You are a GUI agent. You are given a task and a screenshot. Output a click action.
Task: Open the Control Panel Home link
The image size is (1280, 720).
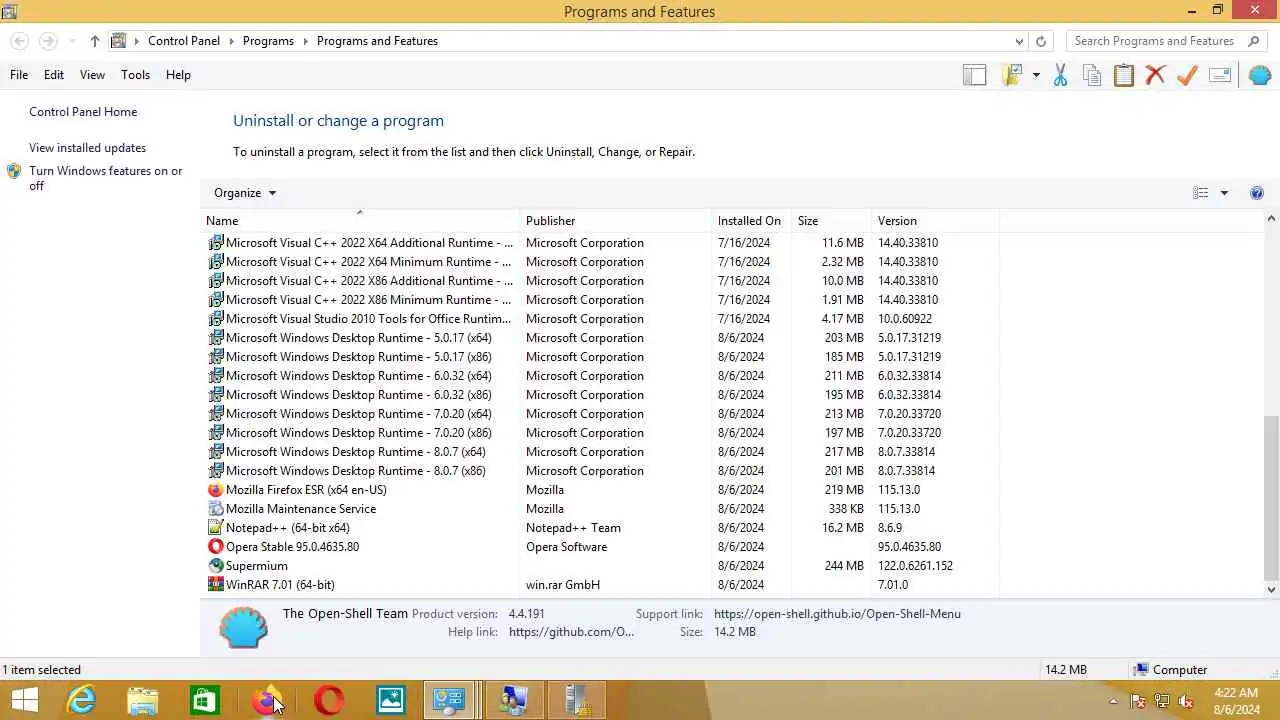pos(83,112)
